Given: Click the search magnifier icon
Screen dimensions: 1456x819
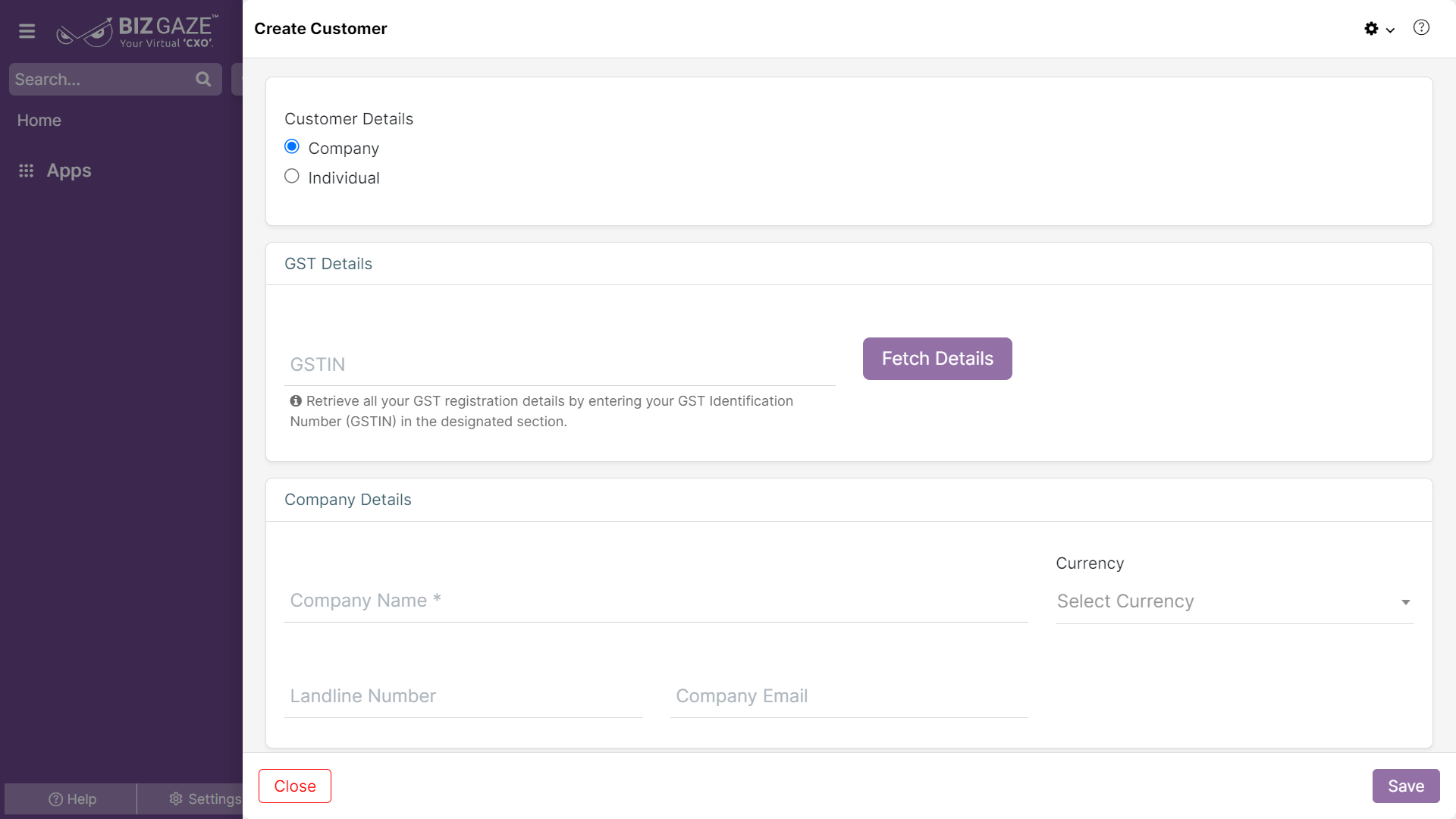Looking at the screenshot, I should [x=203, y=79].
